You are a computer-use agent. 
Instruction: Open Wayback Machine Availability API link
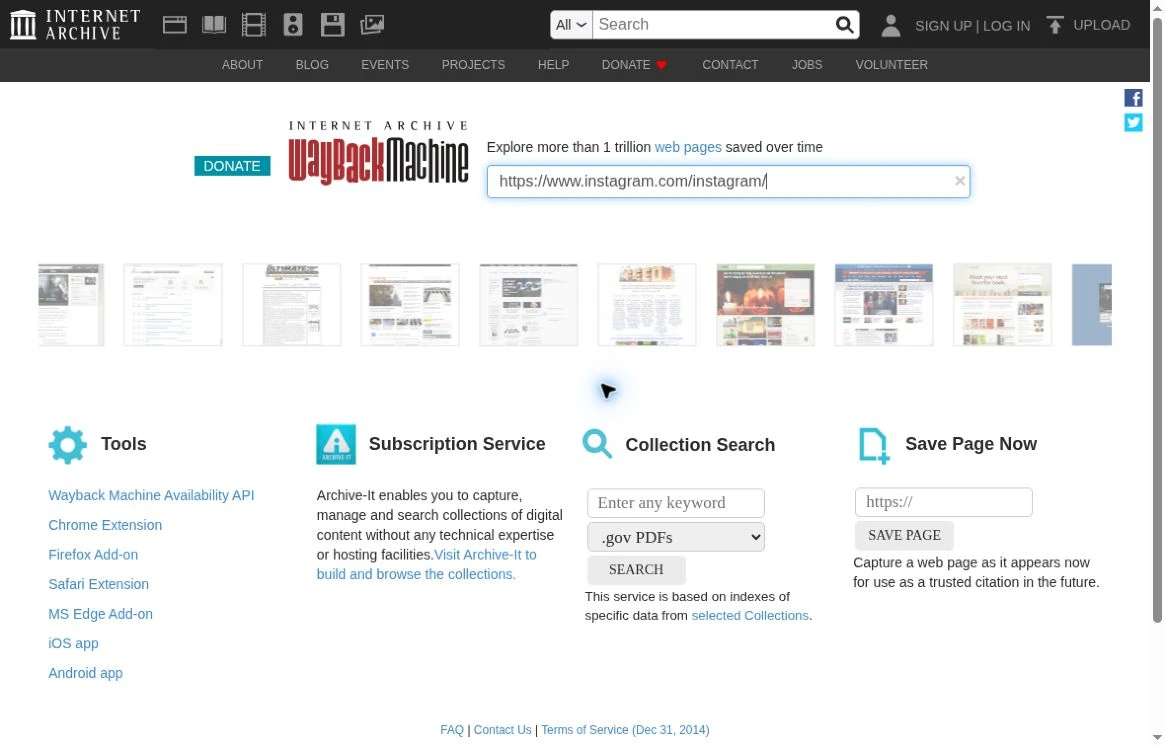click(x=151, y=496)
